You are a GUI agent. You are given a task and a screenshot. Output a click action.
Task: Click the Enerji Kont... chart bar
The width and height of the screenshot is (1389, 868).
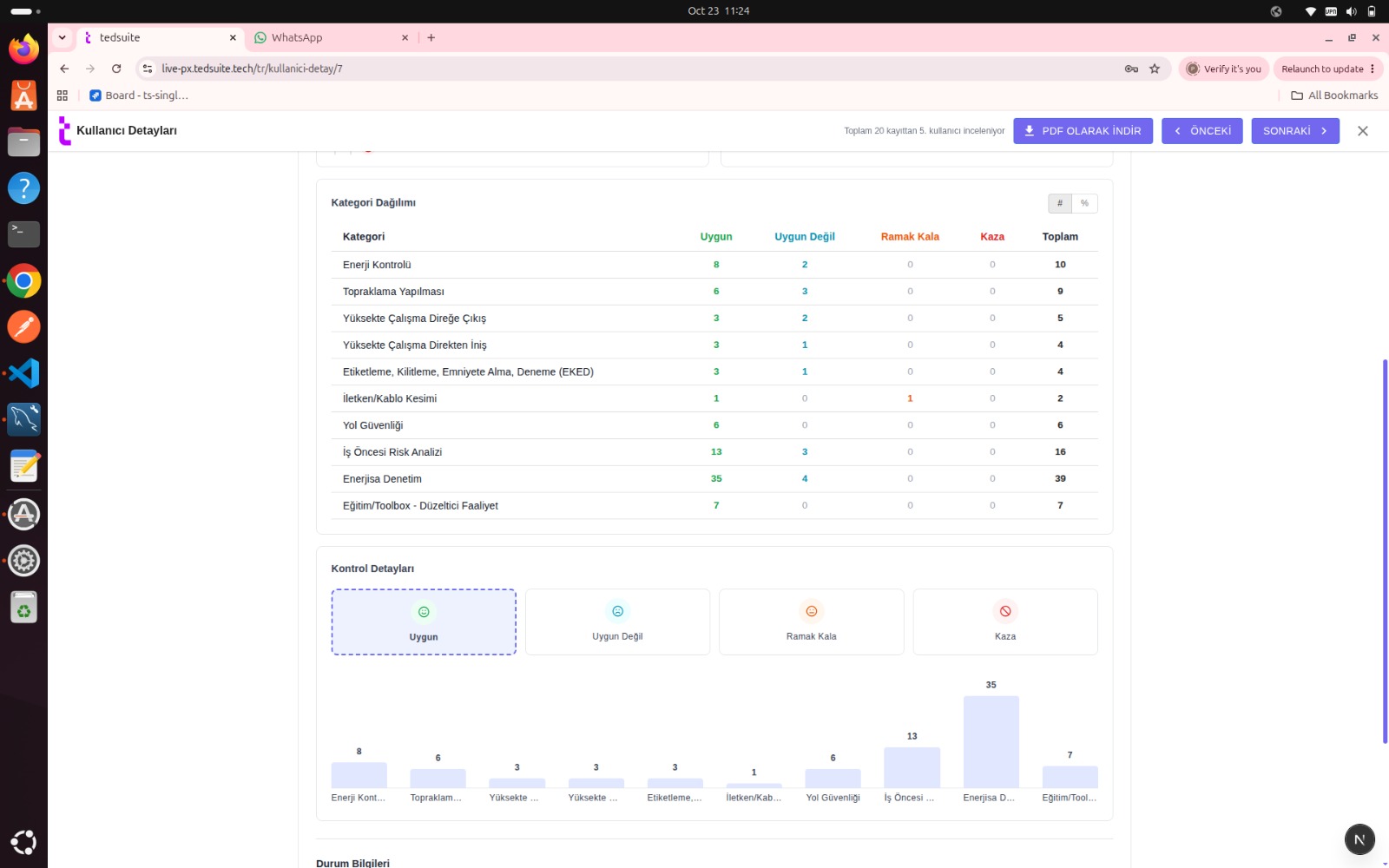[359, 775]
